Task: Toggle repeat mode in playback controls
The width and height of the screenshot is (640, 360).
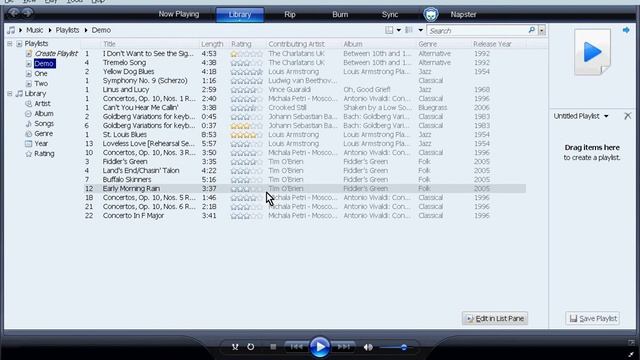Action: [x=251, y=347]
